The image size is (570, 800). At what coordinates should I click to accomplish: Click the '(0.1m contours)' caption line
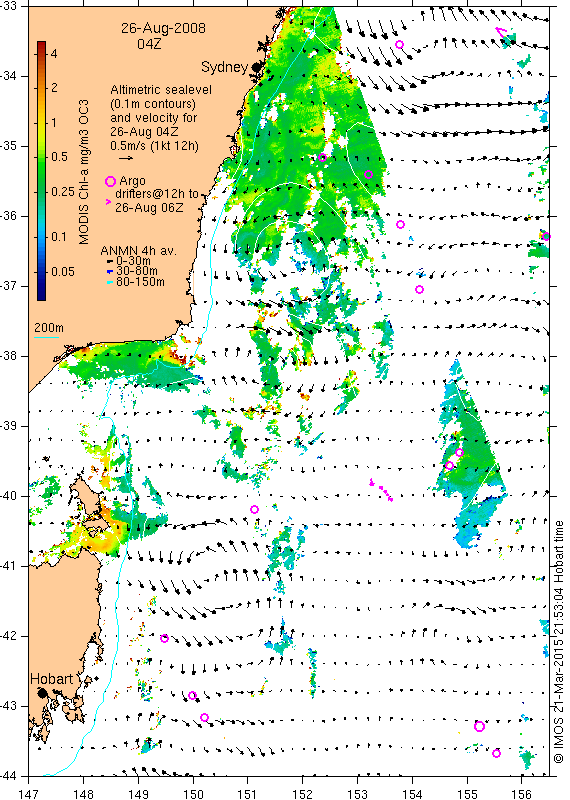pos(153,104)
